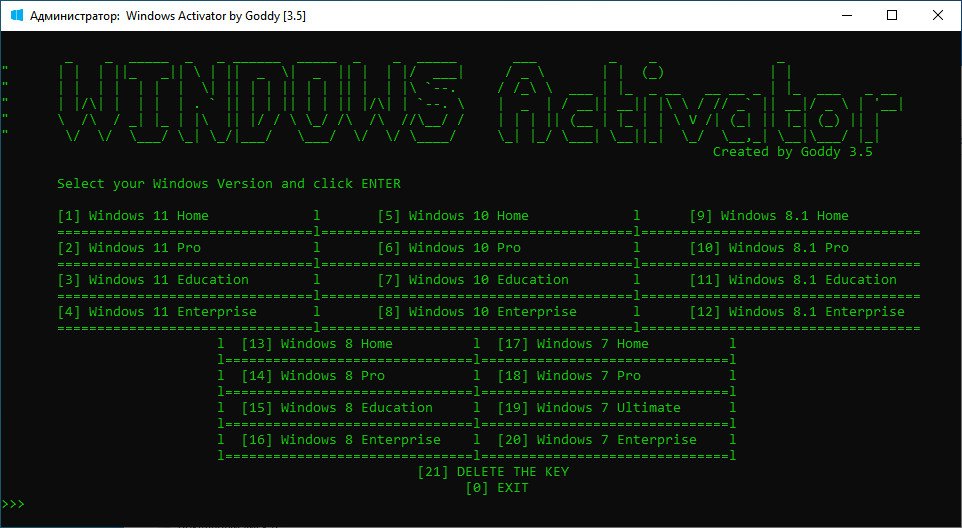Select the '[17] Windows 7 Home' entry
Viewport: 962px width, 528px height.
[x=572, y=344]
